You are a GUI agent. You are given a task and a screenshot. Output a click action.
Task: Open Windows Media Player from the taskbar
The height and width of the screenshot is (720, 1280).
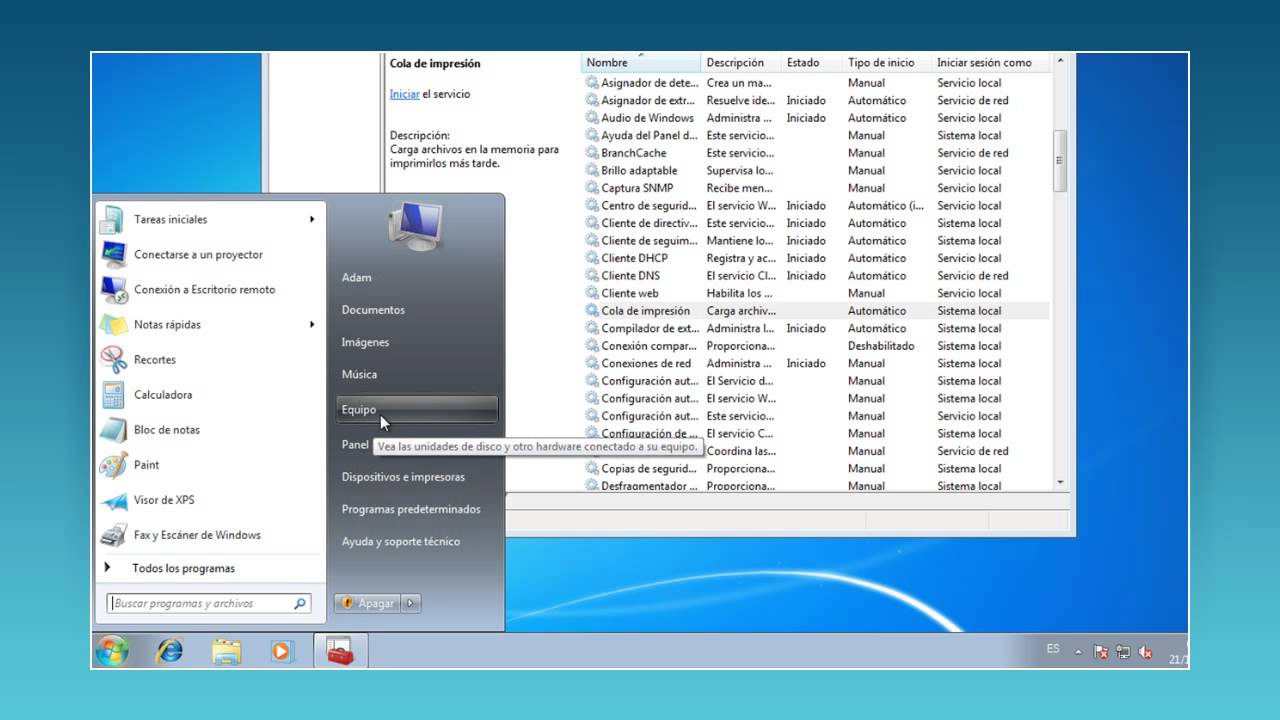click(283, 651)
